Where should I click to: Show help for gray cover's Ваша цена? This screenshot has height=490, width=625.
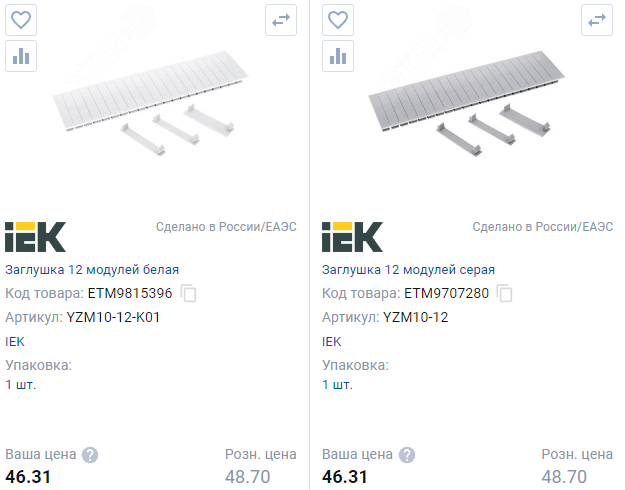point(406,455)
